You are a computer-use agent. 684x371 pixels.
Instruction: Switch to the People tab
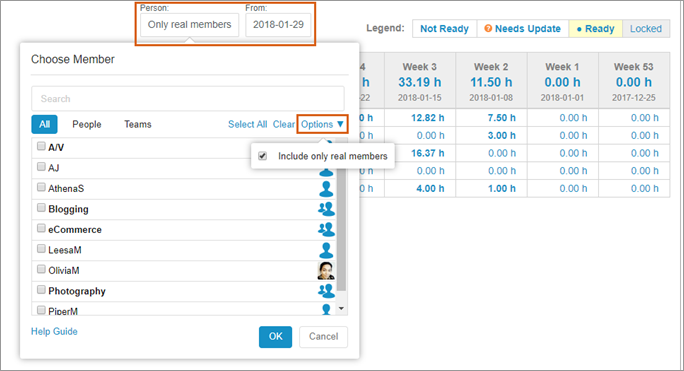(x=87, y=124)
